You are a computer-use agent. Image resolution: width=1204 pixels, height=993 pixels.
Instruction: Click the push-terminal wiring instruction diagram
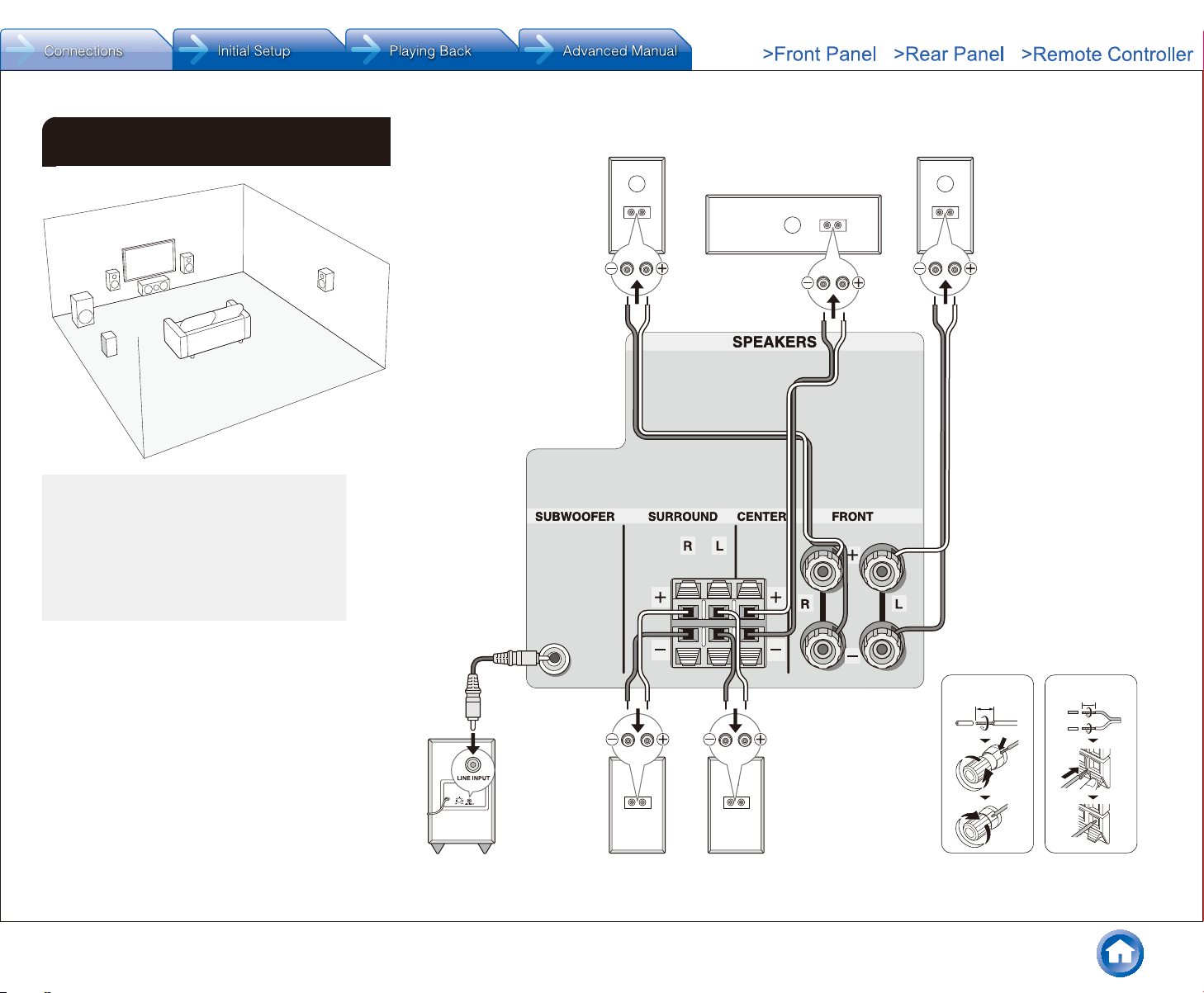(x=1091, y=764)
